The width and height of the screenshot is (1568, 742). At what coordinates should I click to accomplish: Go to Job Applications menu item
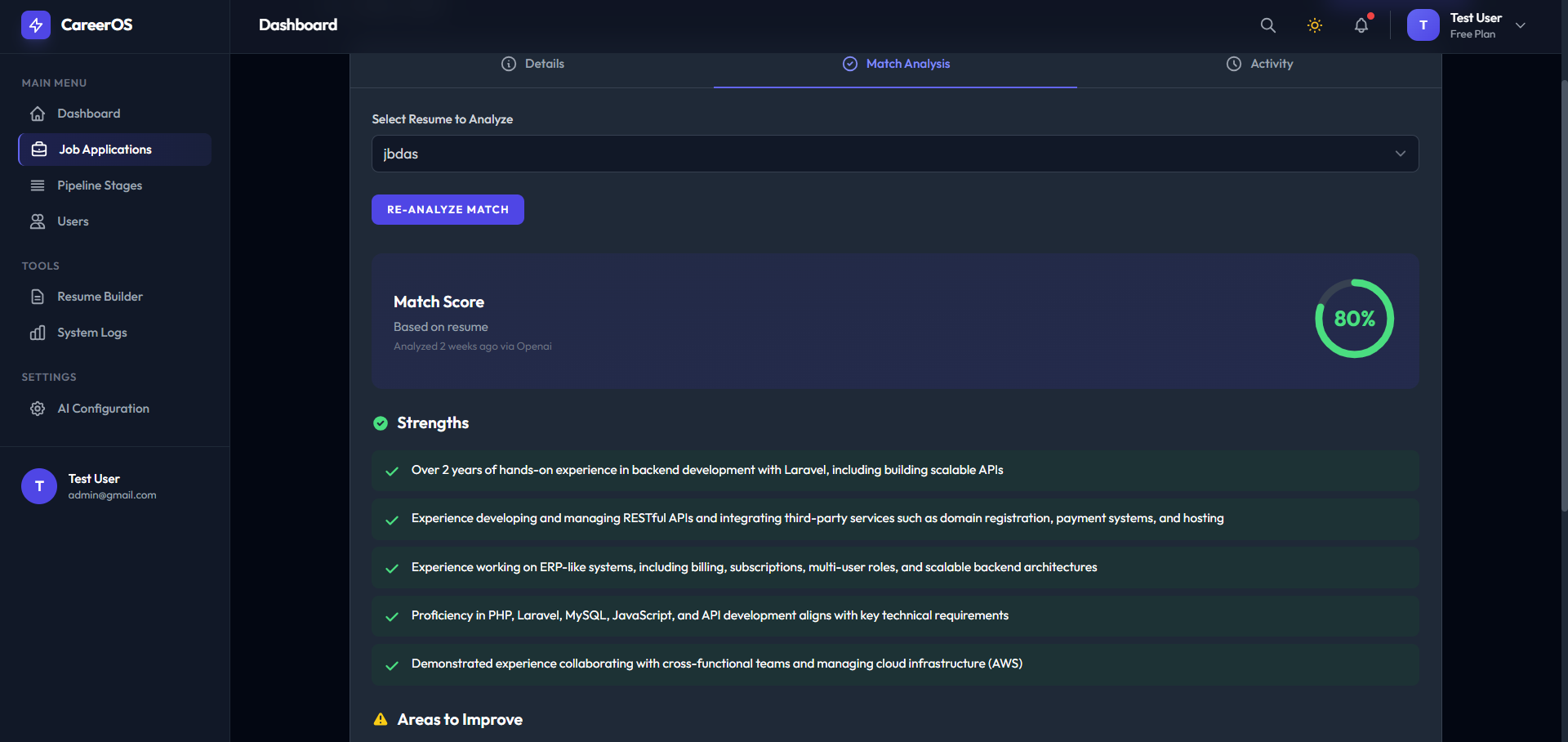coord(114,150)
